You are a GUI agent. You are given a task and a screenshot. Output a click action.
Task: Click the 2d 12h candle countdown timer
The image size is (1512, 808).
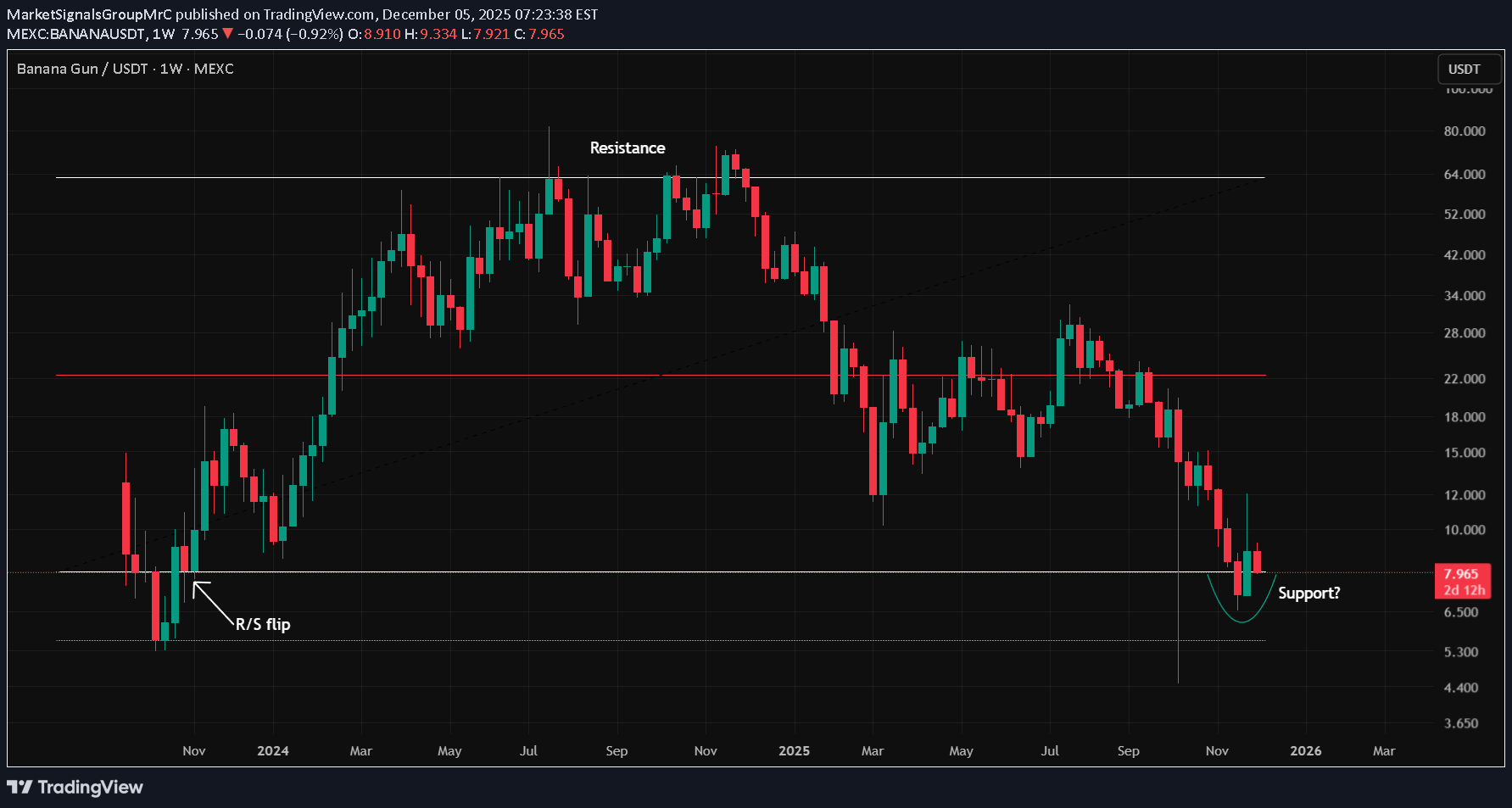tap(1463, 589)
